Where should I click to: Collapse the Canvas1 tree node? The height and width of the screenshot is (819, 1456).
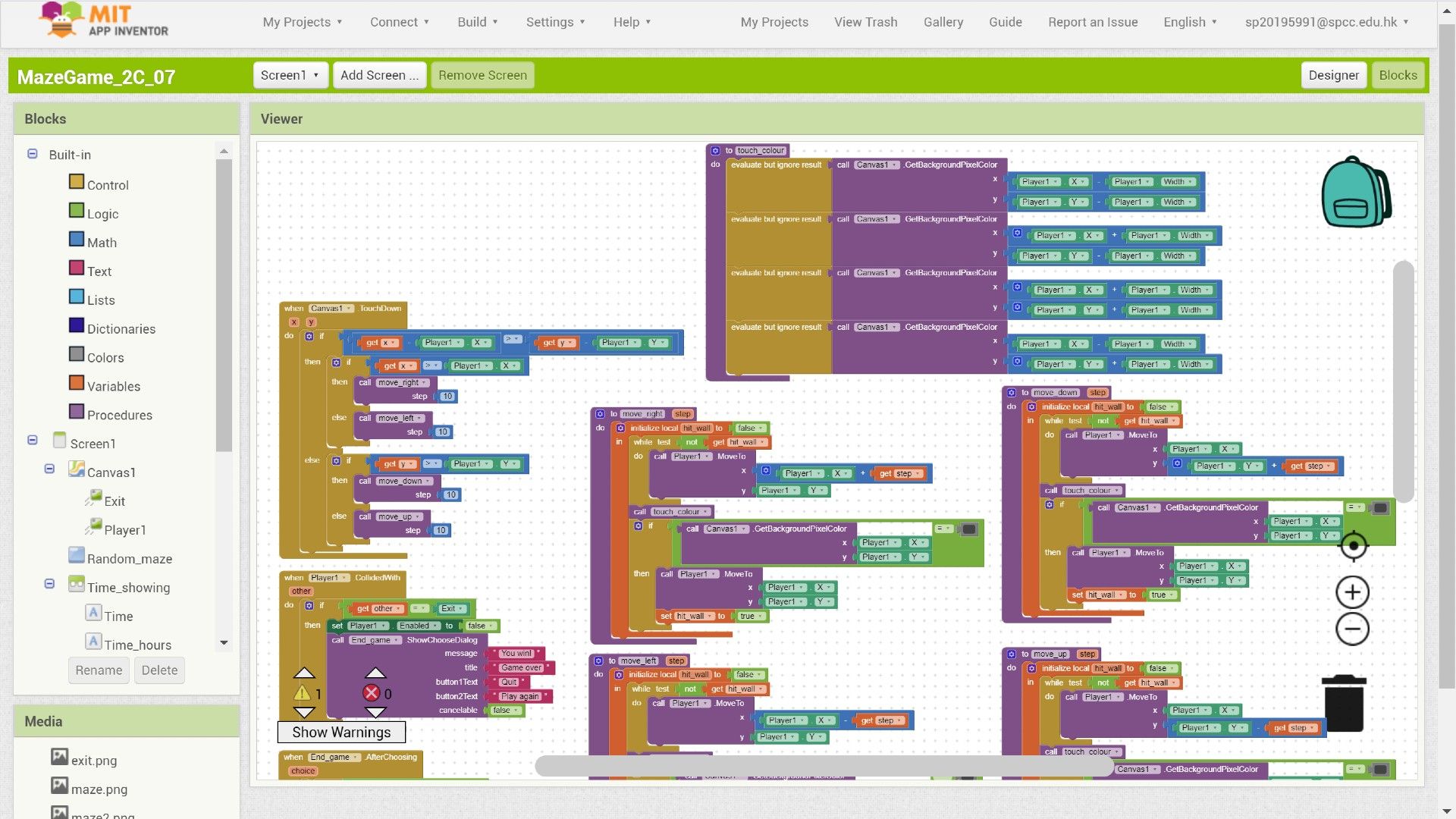coord(49,469)
